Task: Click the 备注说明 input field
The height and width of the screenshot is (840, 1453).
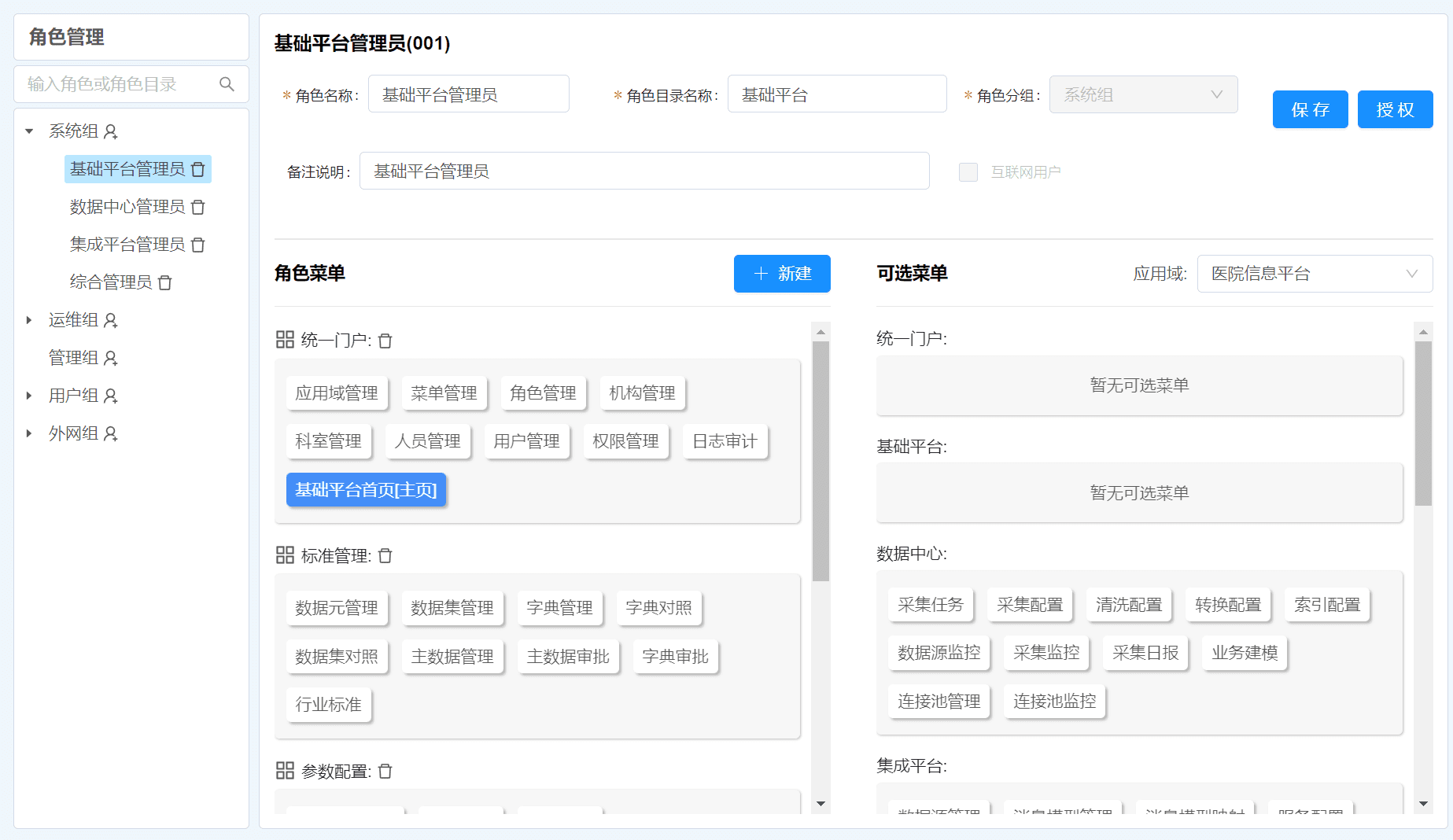Action: tap(644, 171)
